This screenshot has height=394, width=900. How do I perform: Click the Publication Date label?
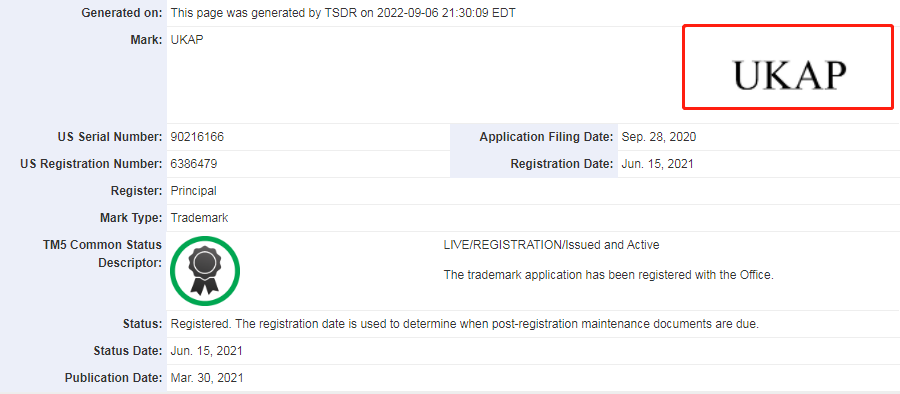point(114,378)
